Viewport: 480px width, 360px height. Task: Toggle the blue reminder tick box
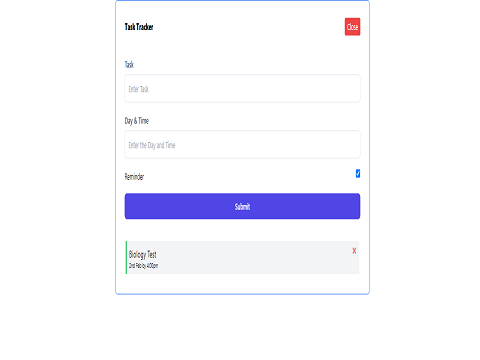point(358,173)
